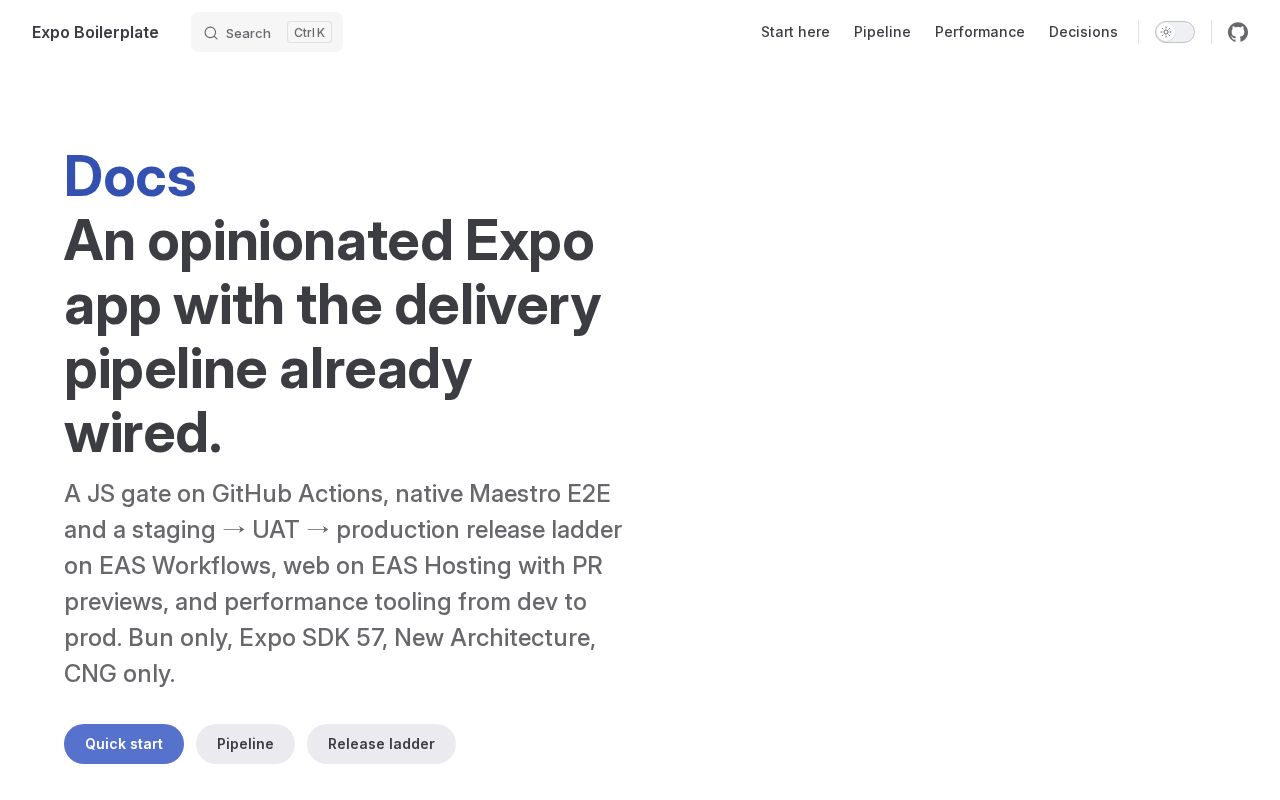
Task: Open the Start here nav item
Action: pyautogui.click(x=795, y=32)
